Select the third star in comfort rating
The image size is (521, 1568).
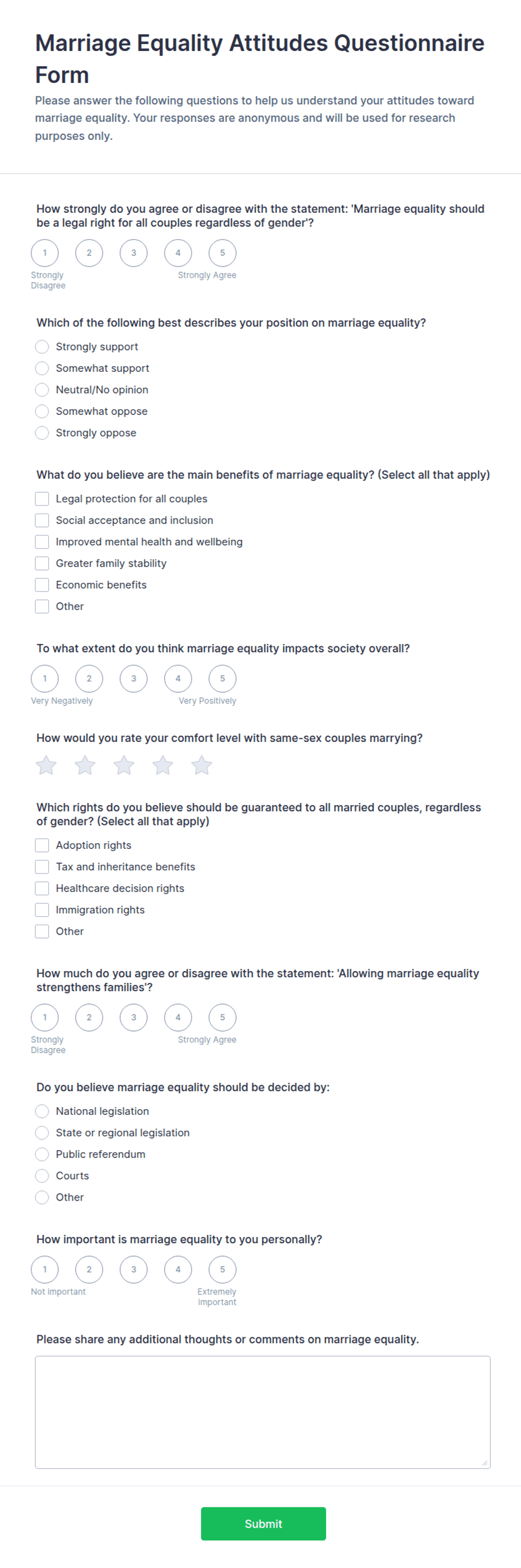pos(124,765)
